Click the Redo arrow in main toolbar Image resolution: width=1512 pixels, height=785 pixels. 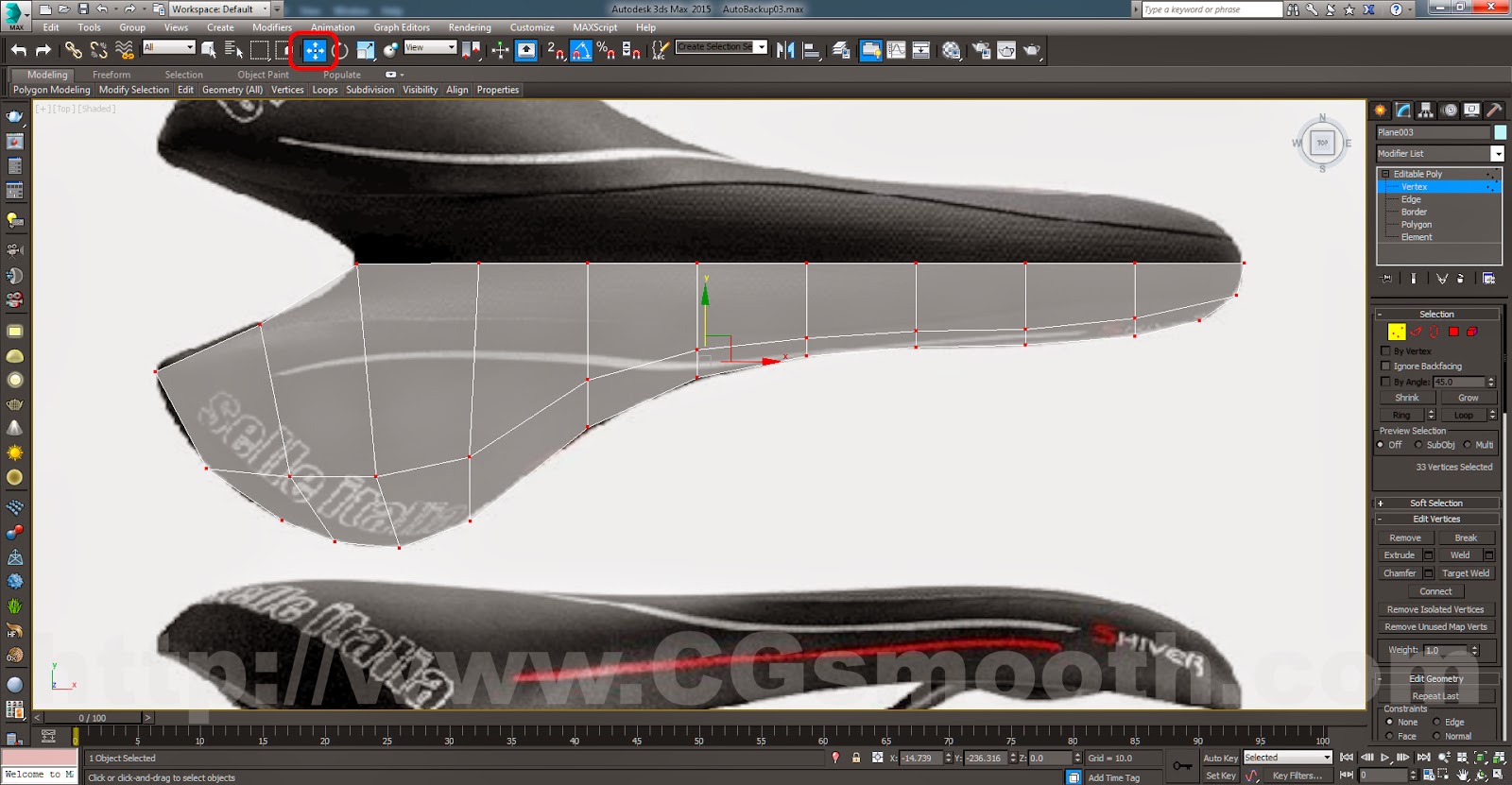pos(43,50)
